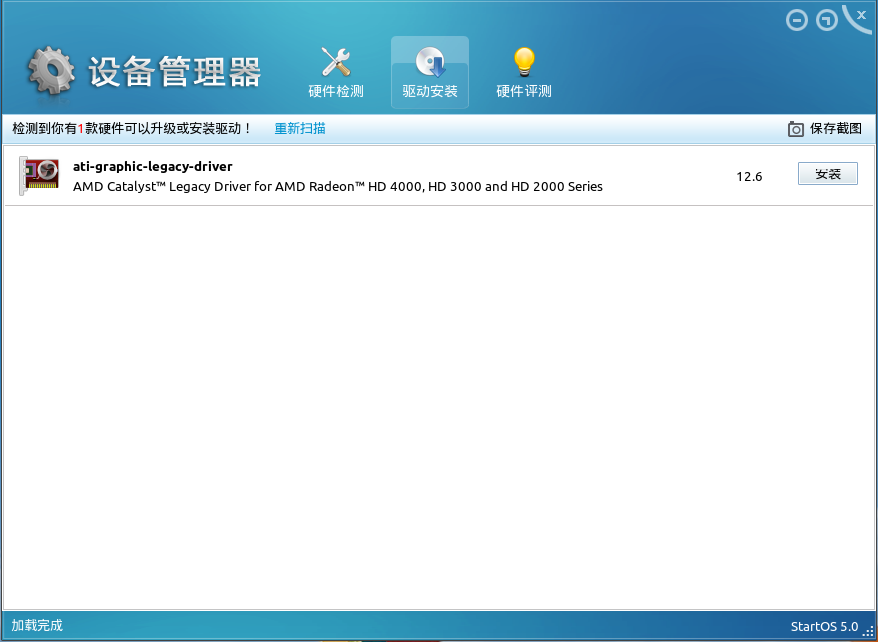The height and width of the screenshot is (642, 878).
Task: Click the 设备管理器 title text
Action: point(174,72)
